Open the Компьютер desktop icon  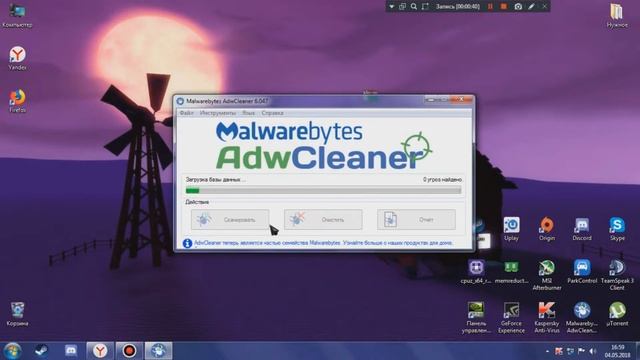tap(17, 15)
